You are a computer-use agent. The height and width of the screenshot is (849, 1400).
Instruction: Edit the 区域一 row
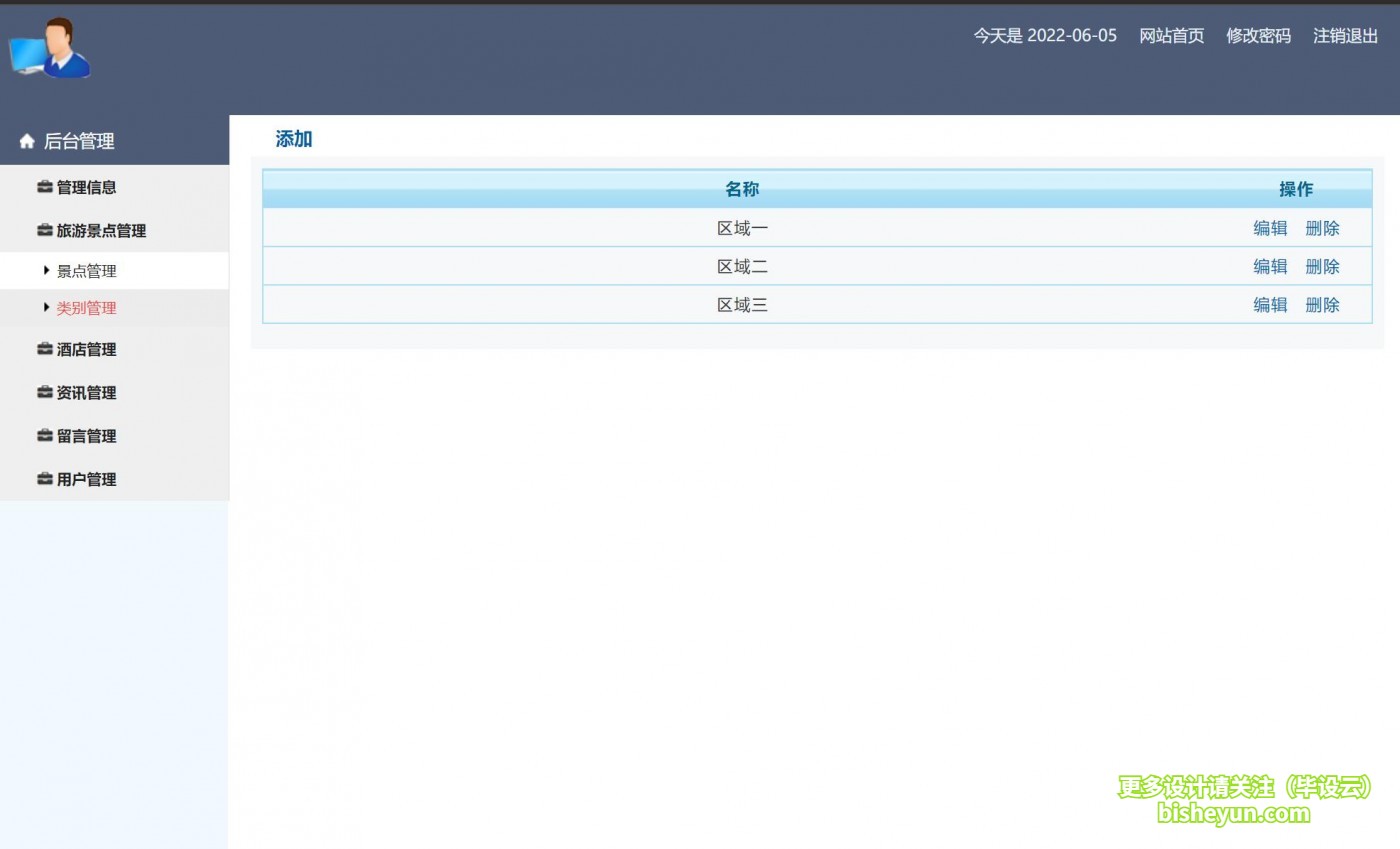coord(1270,228)
